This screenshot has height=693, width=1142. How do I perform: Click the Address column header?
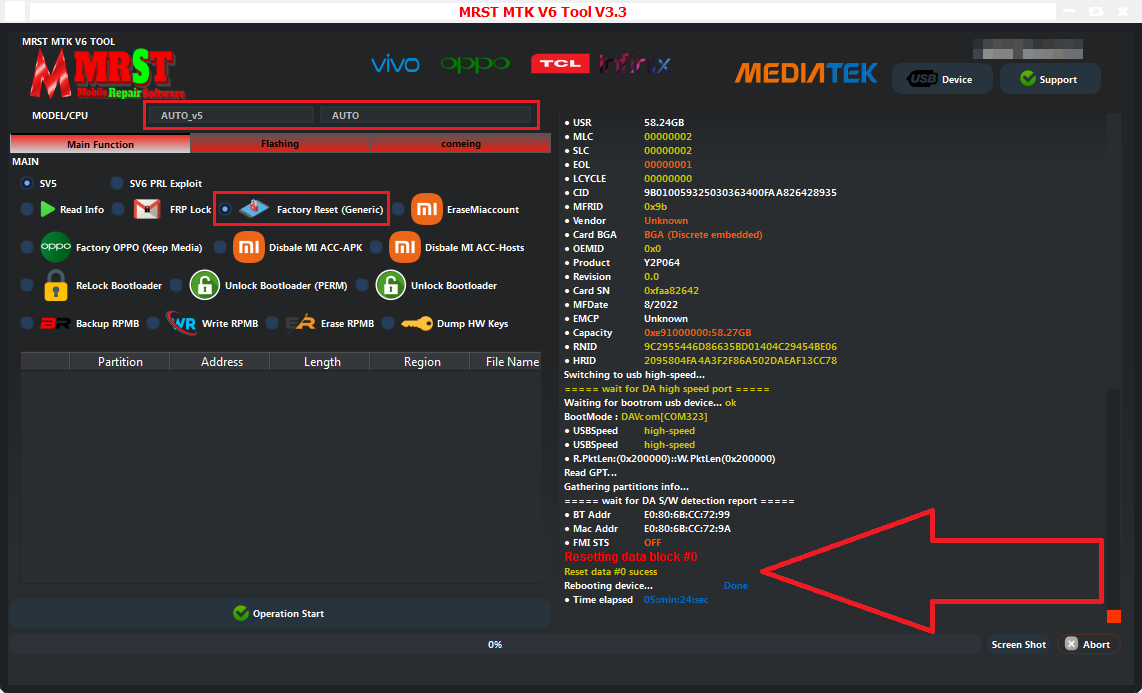pos(221,362)
